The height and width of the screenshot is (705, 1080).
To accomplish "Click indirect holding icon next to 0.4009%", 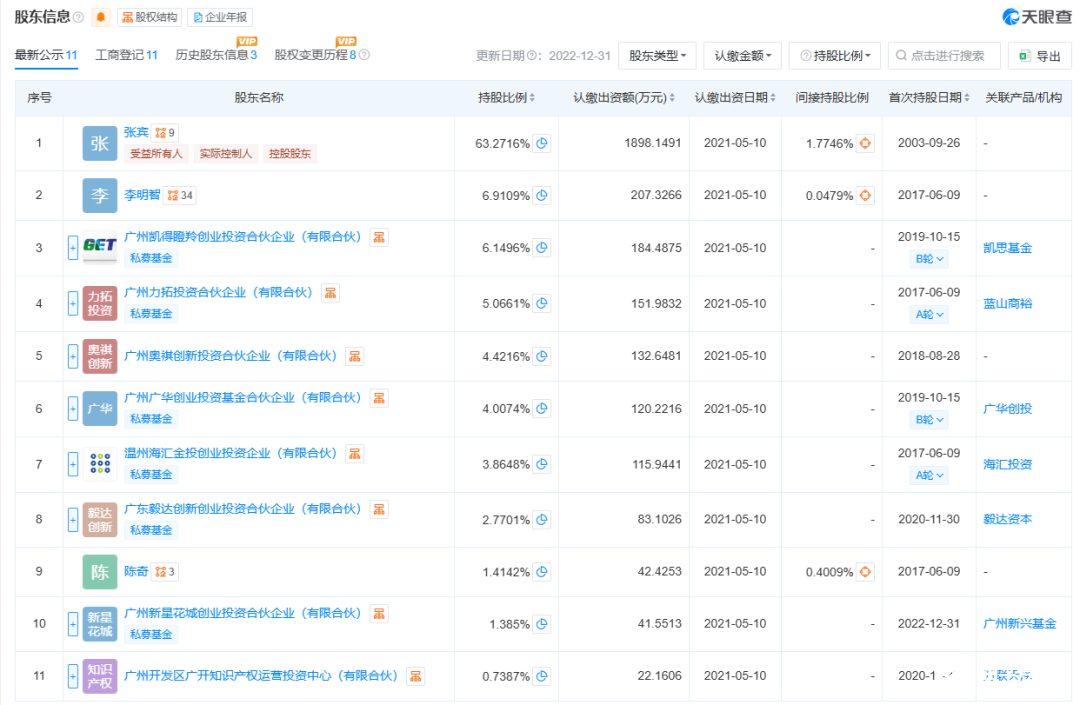I will [x=866, y=572].
